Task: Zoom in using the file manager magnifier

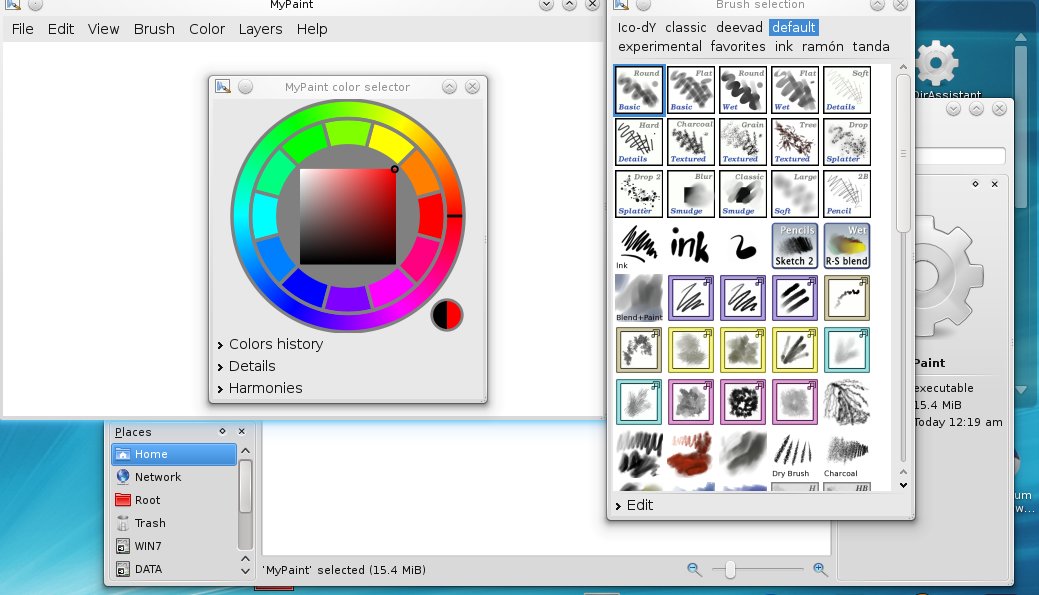Action: tap(820, 569)
